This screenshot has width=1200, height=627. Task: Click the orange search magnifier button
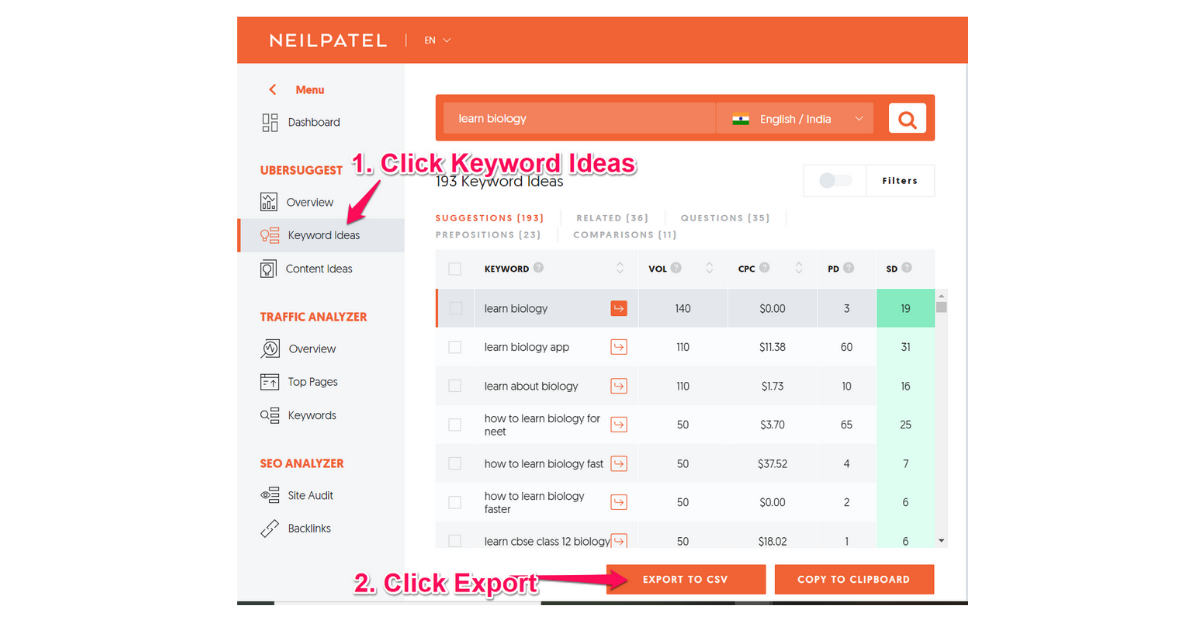[907, 119]
